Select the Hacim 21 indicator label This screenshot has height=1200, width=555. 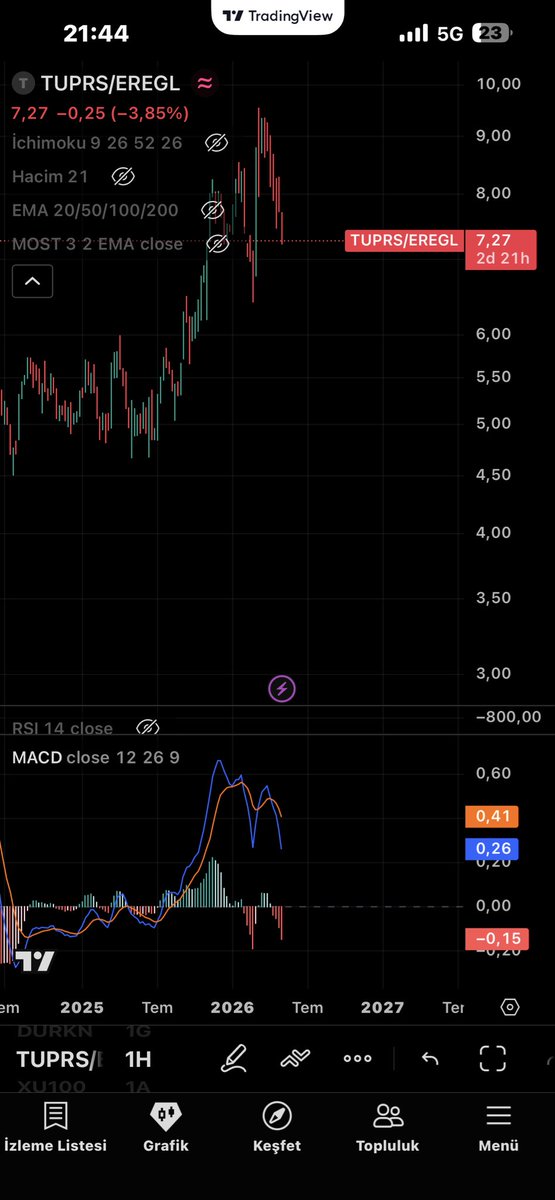(50, 177)
